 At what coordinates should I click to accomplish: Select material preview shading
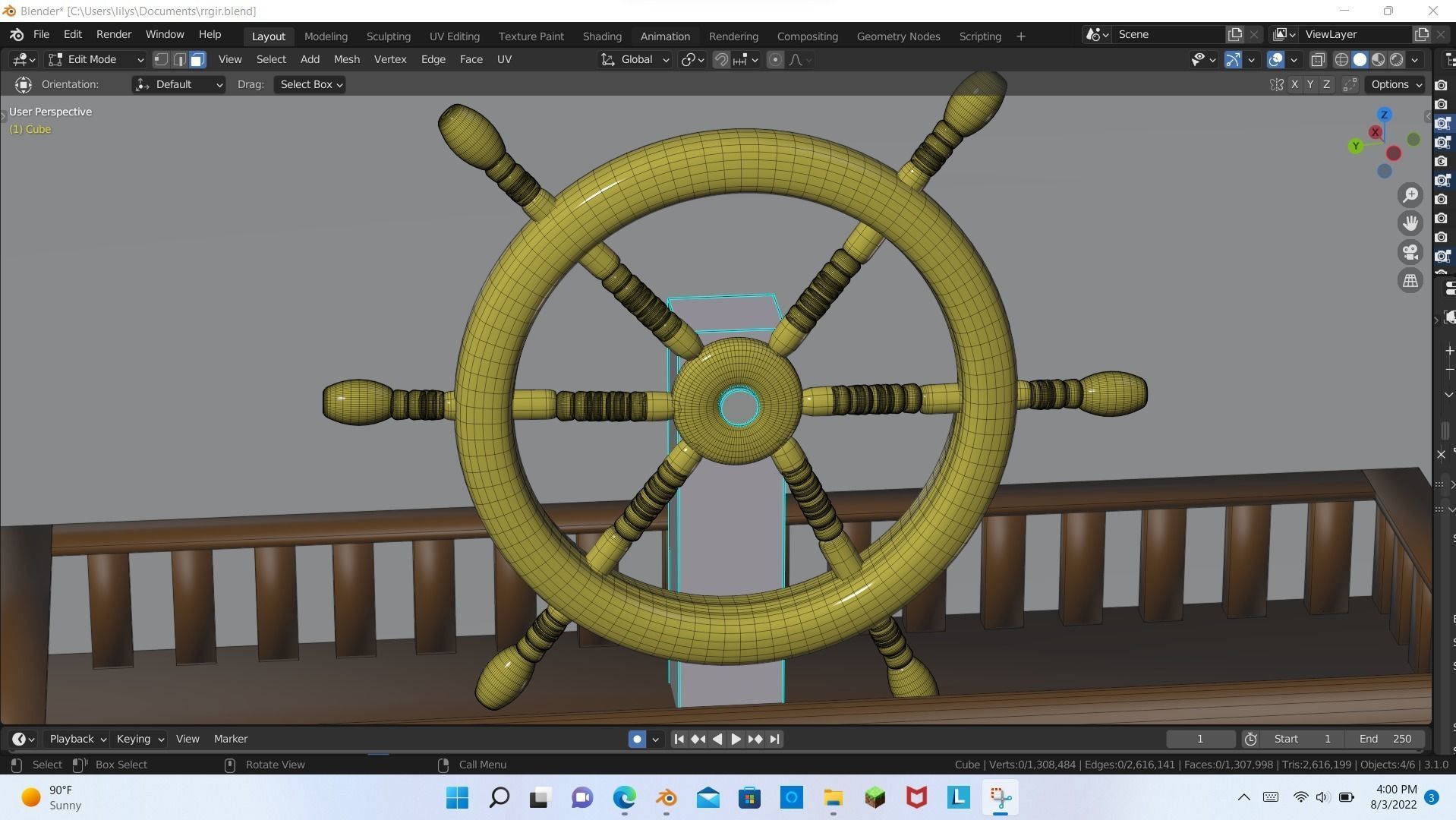(x=1378, y=59)
